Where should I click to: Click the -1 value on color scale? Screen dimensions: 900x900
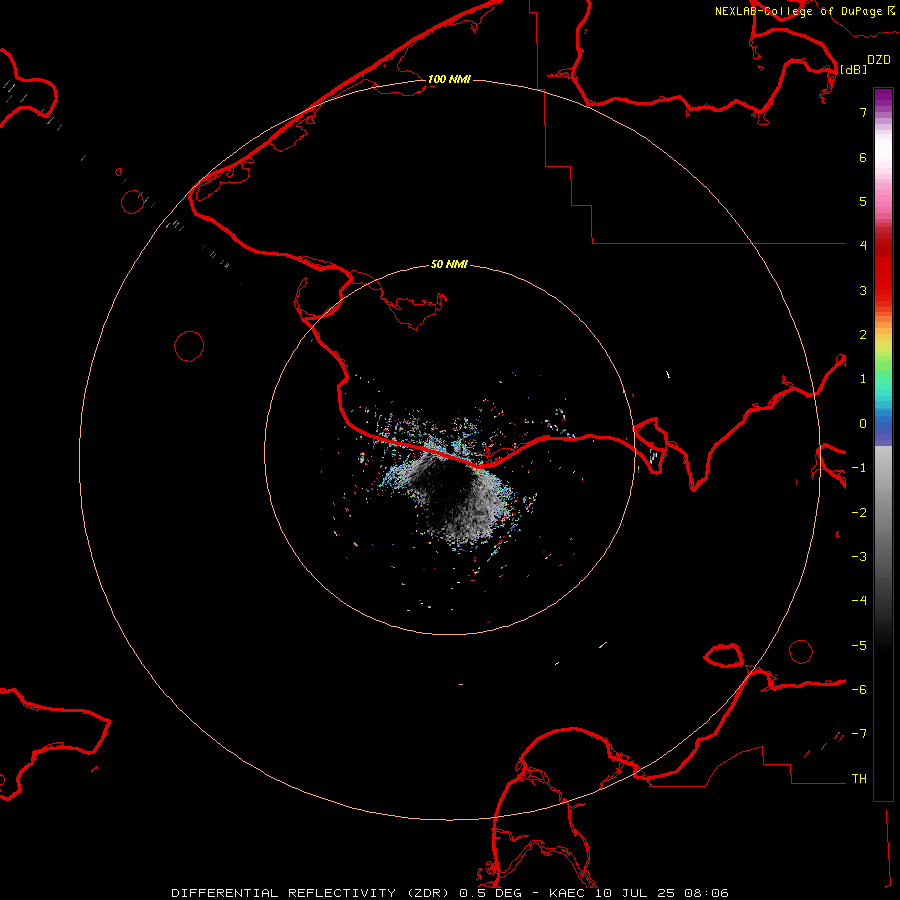click(x=859, y=468)
